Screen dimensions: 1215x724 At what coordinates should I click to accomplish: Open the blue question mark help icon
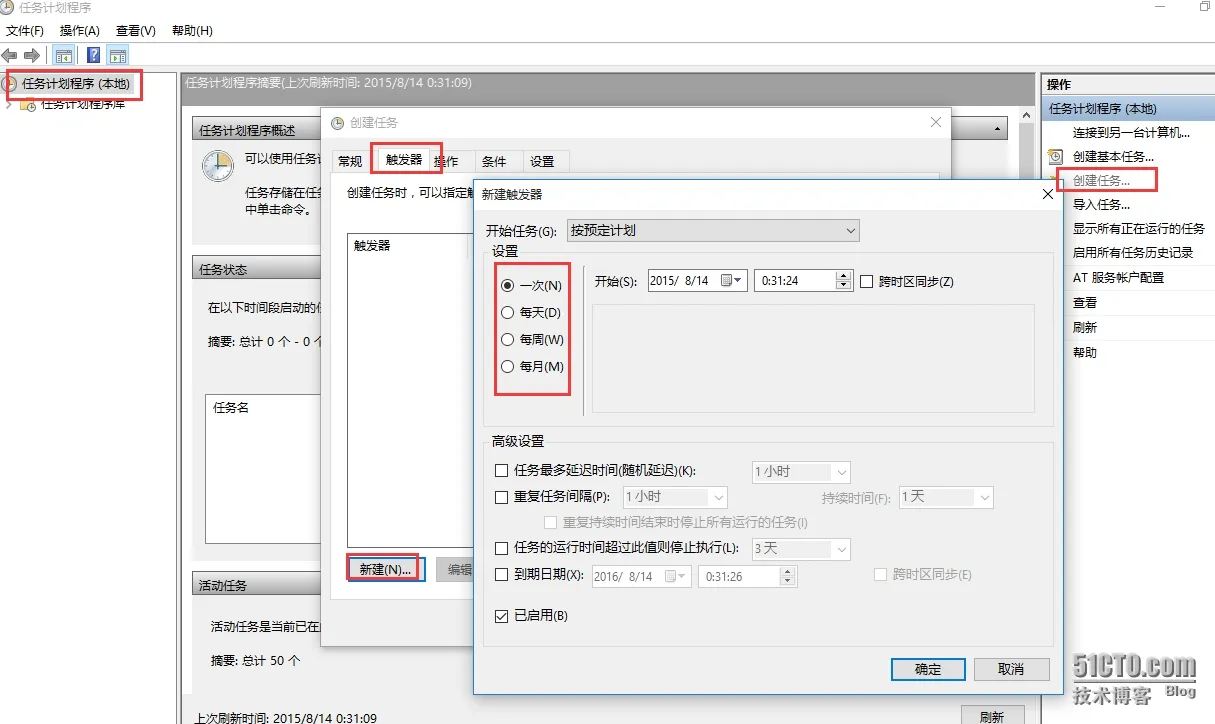(x=93, y=56)
